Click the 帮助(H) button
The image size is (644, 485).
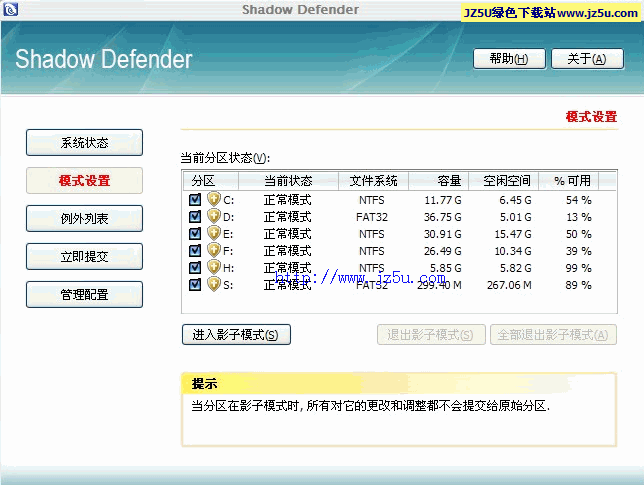509,59
